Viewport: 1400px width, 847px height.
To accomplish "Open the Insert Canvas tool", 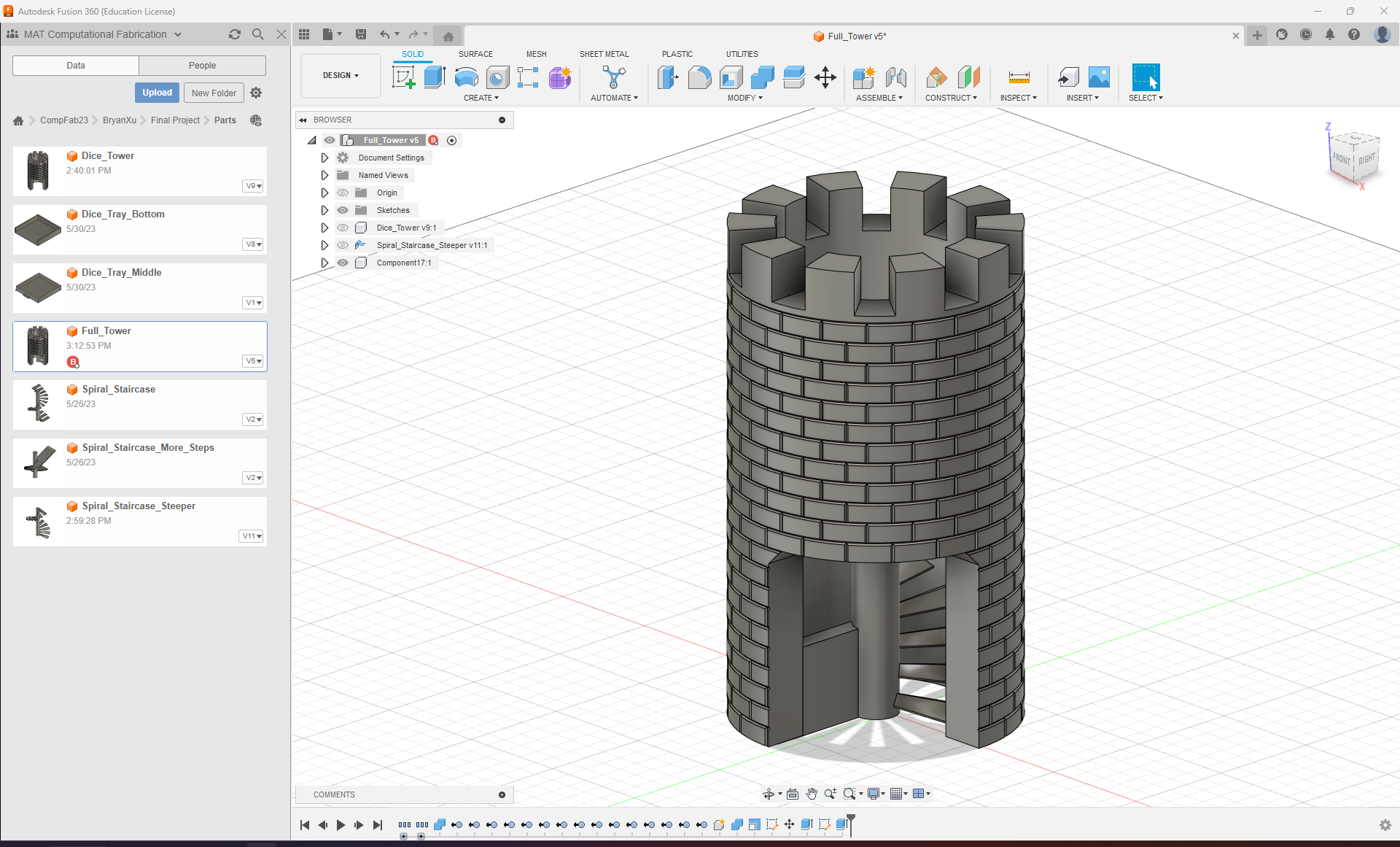I will pos(1099,78).
